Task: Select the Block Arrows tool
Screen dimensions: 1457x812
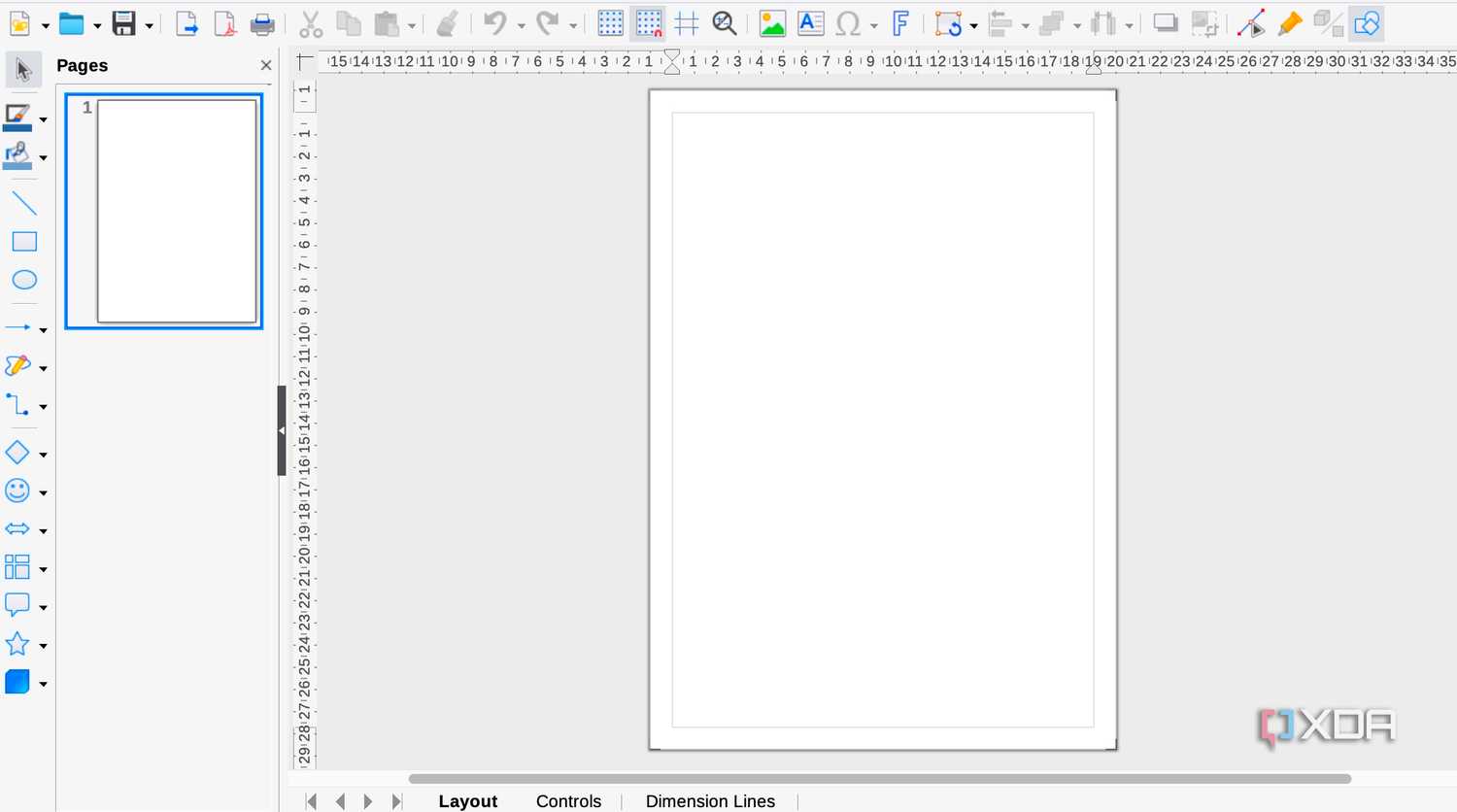Action: 17,529
